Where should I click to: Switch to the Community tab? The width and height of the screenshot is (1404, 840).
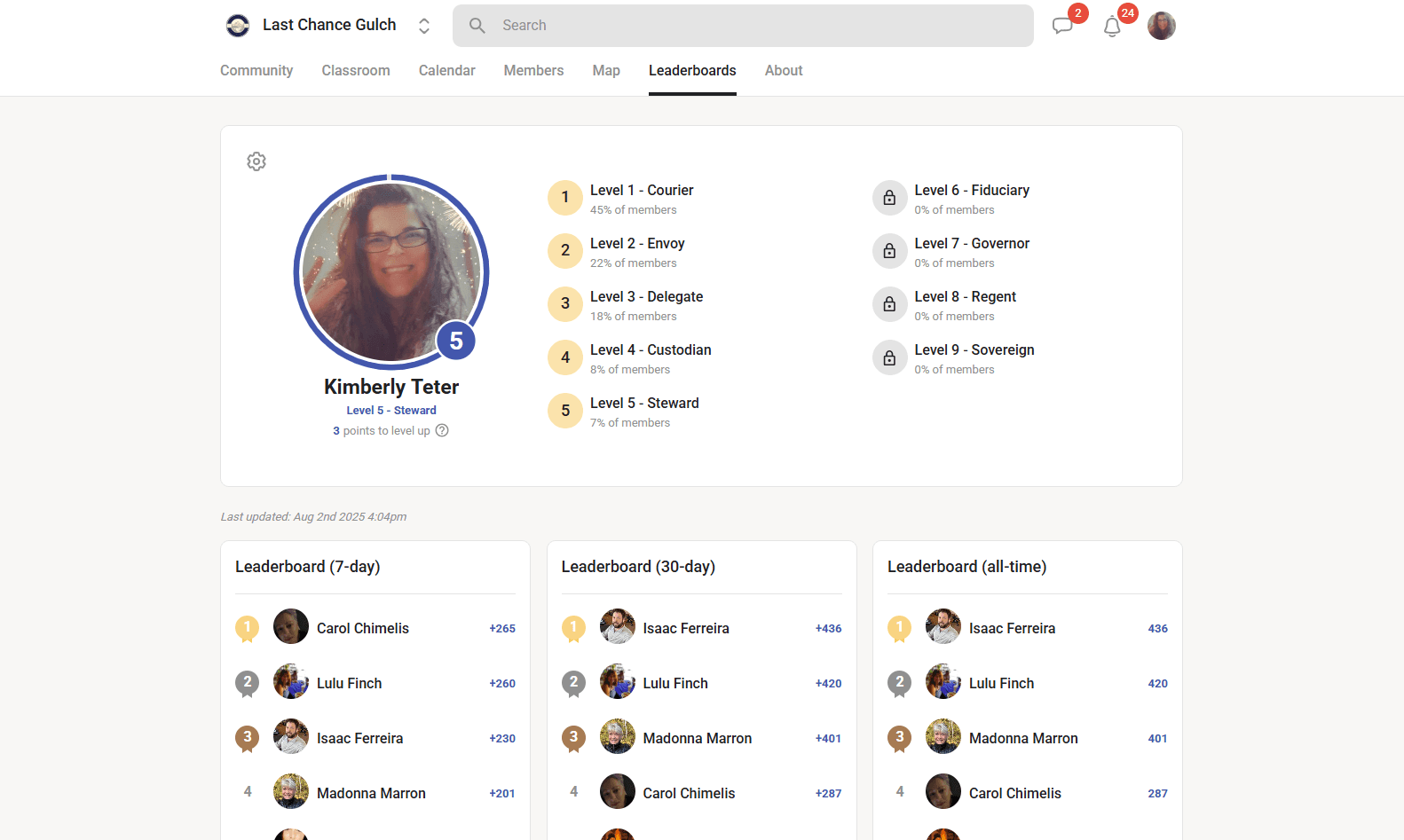tap(256, 71)
